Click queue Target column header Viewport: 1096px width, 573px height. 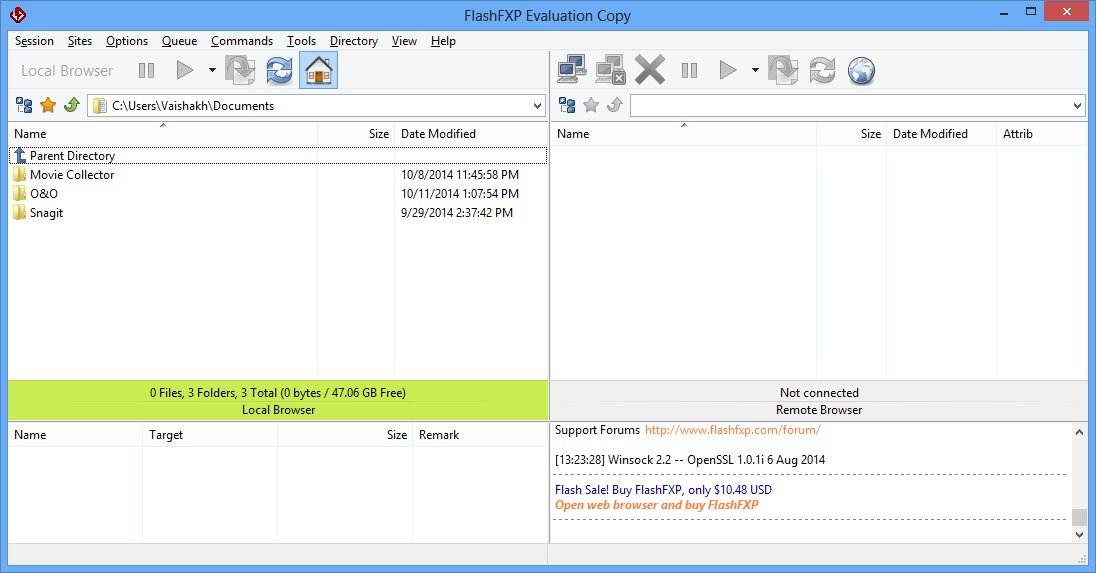point(210,435)
